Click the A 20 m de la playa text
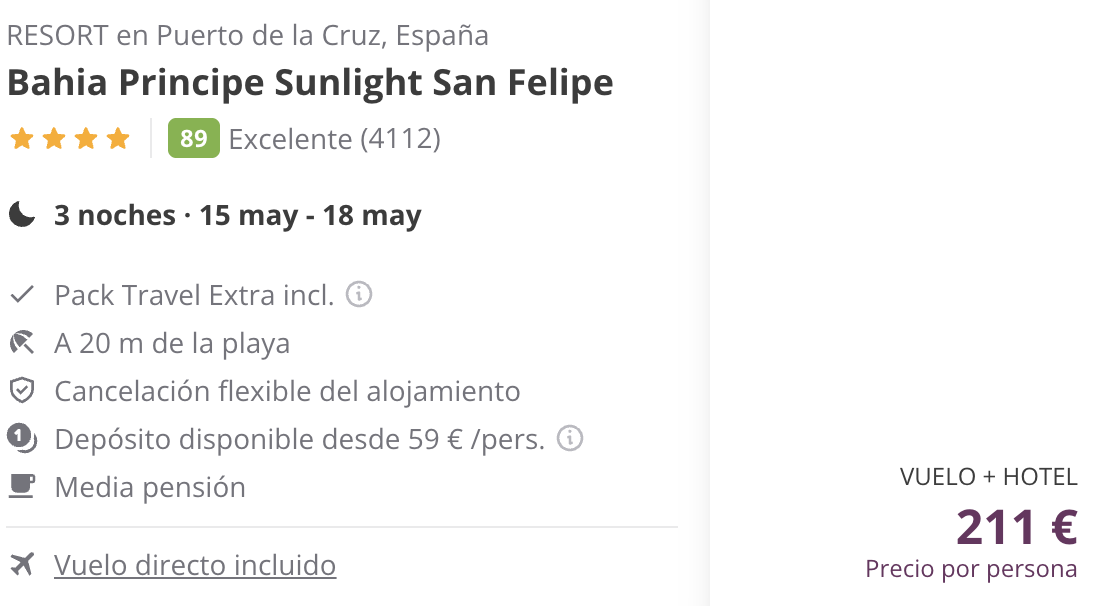Screen dimensions: 1104x606 172,343
